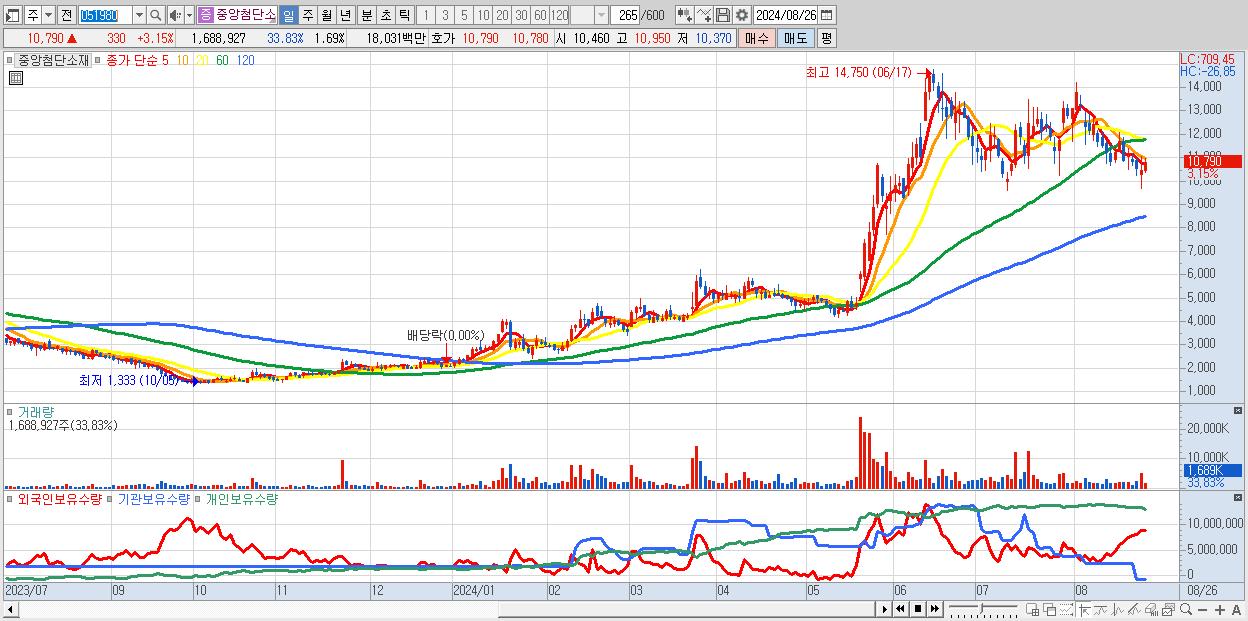Click the 전 button
Image resolution: width=1248 pixels, height=621 pixels.
click(x=66, y=15)
